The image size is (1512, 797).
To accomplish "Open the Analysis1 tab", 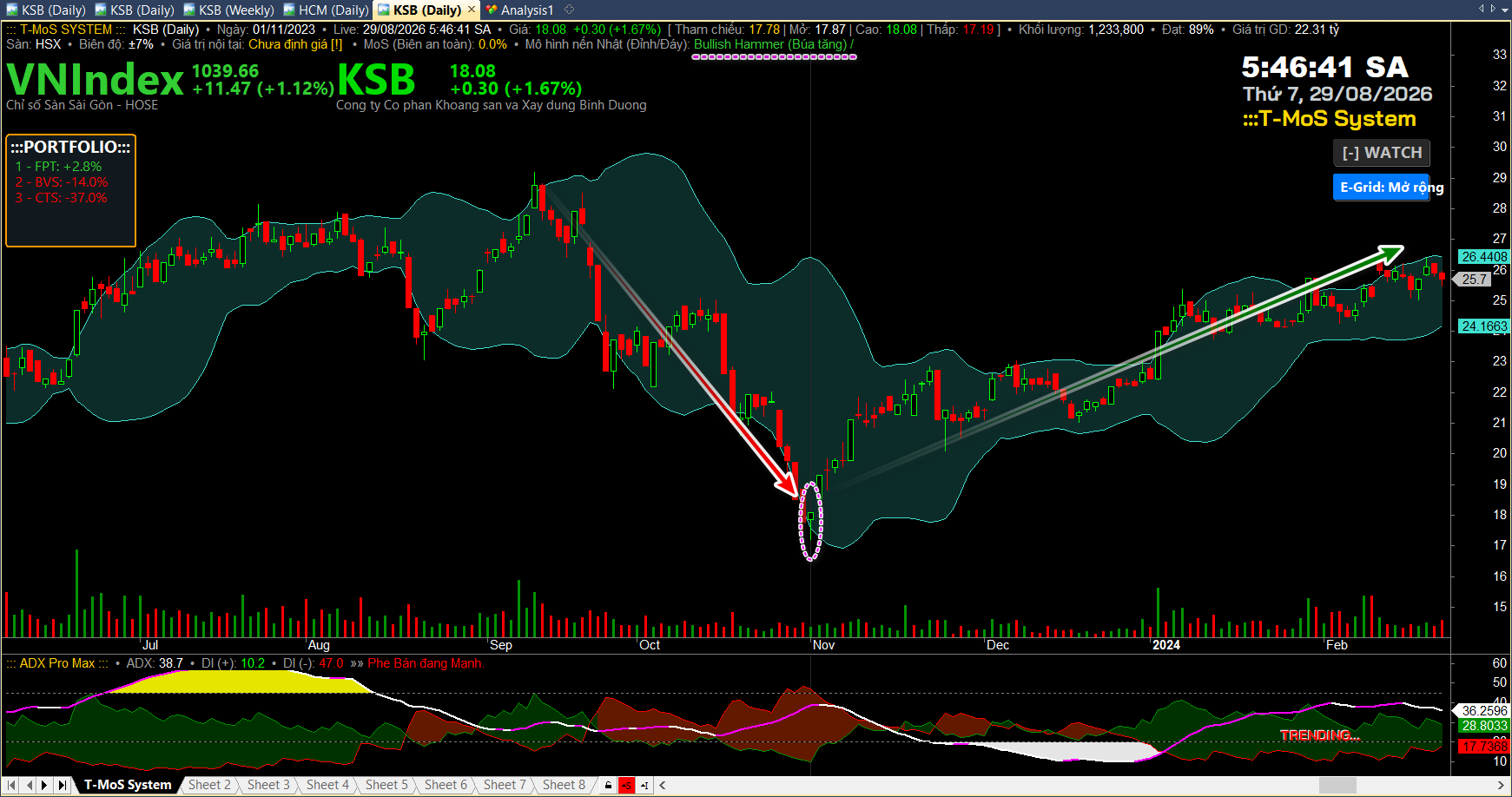I will click(520, 10).
